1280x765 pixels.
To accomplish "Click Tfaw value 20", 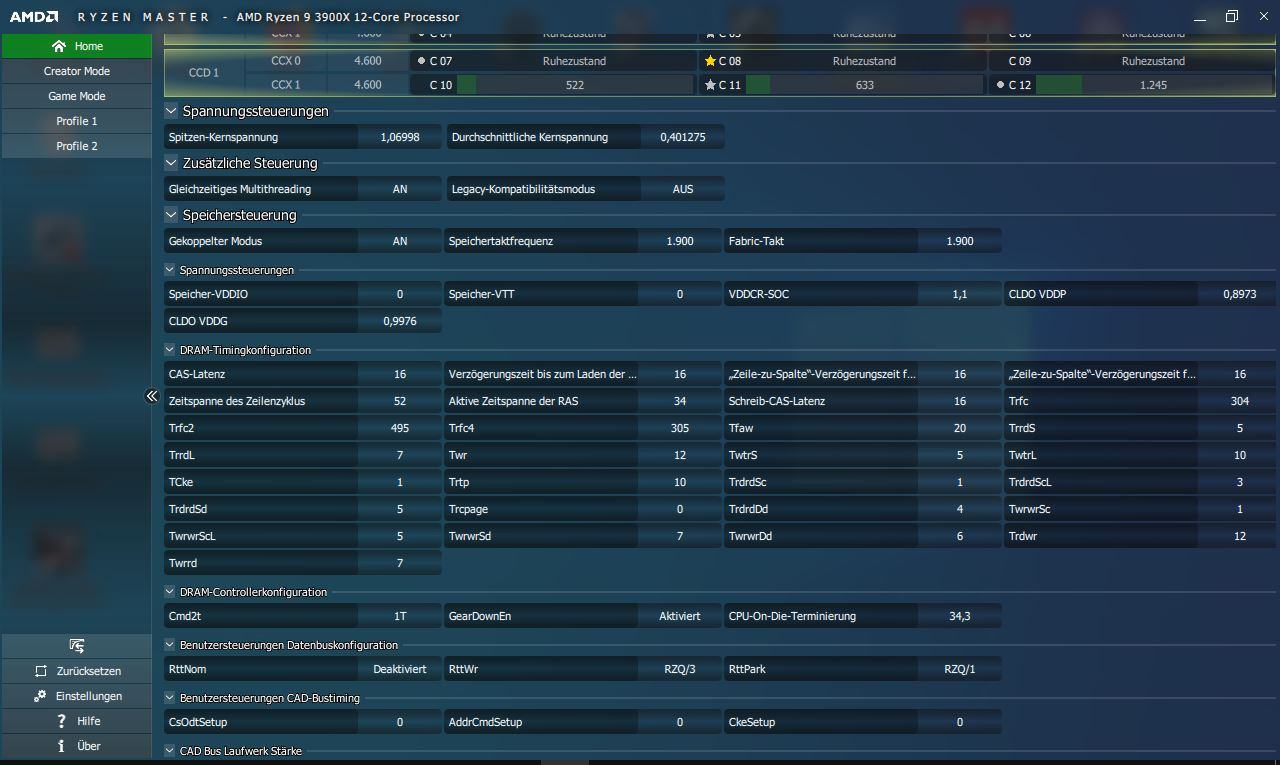I will pos(960,428).
